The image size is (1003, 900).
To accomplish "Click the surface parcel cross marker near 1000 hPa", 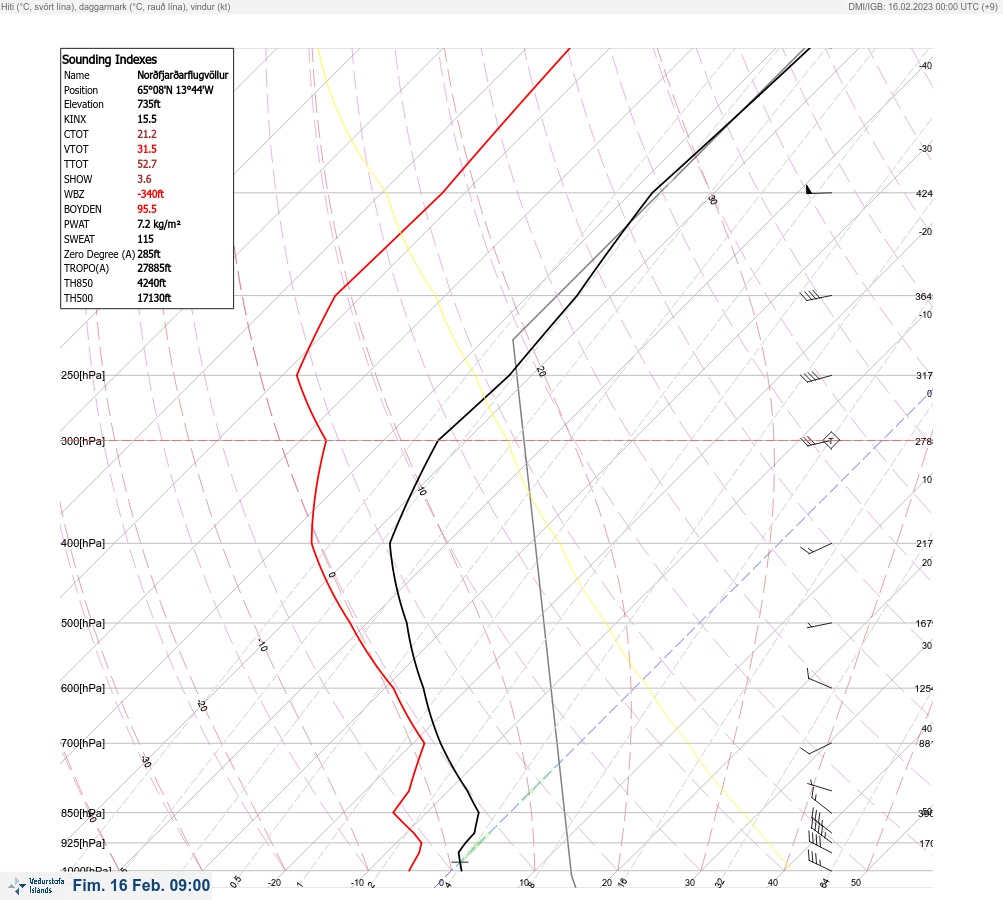I will pyautogui.click(x=460, y=862).
